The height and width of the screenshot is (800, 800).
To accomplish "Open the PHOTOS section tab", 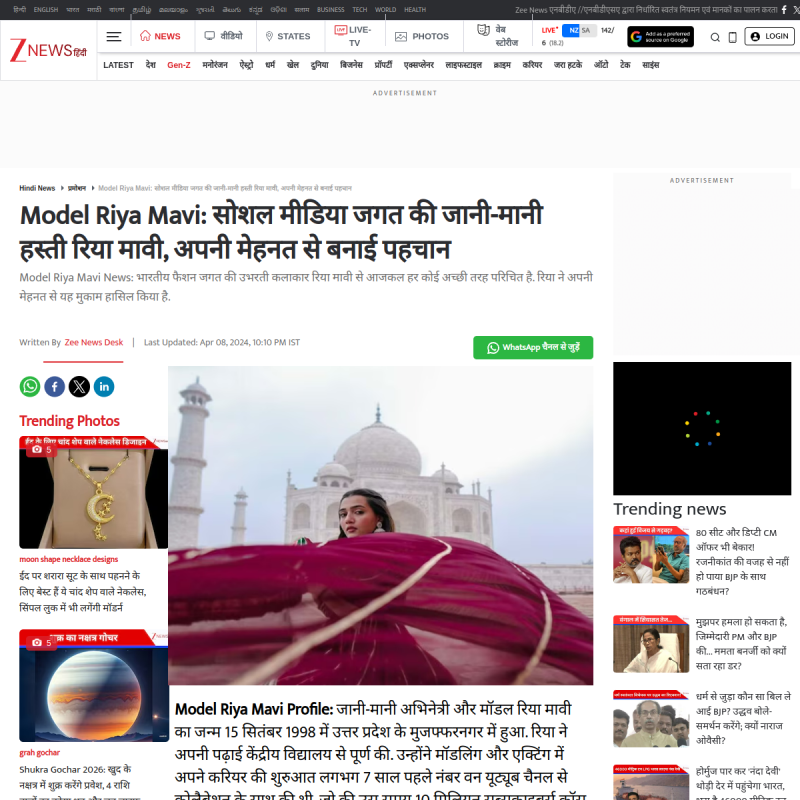I will click(422, 36).
